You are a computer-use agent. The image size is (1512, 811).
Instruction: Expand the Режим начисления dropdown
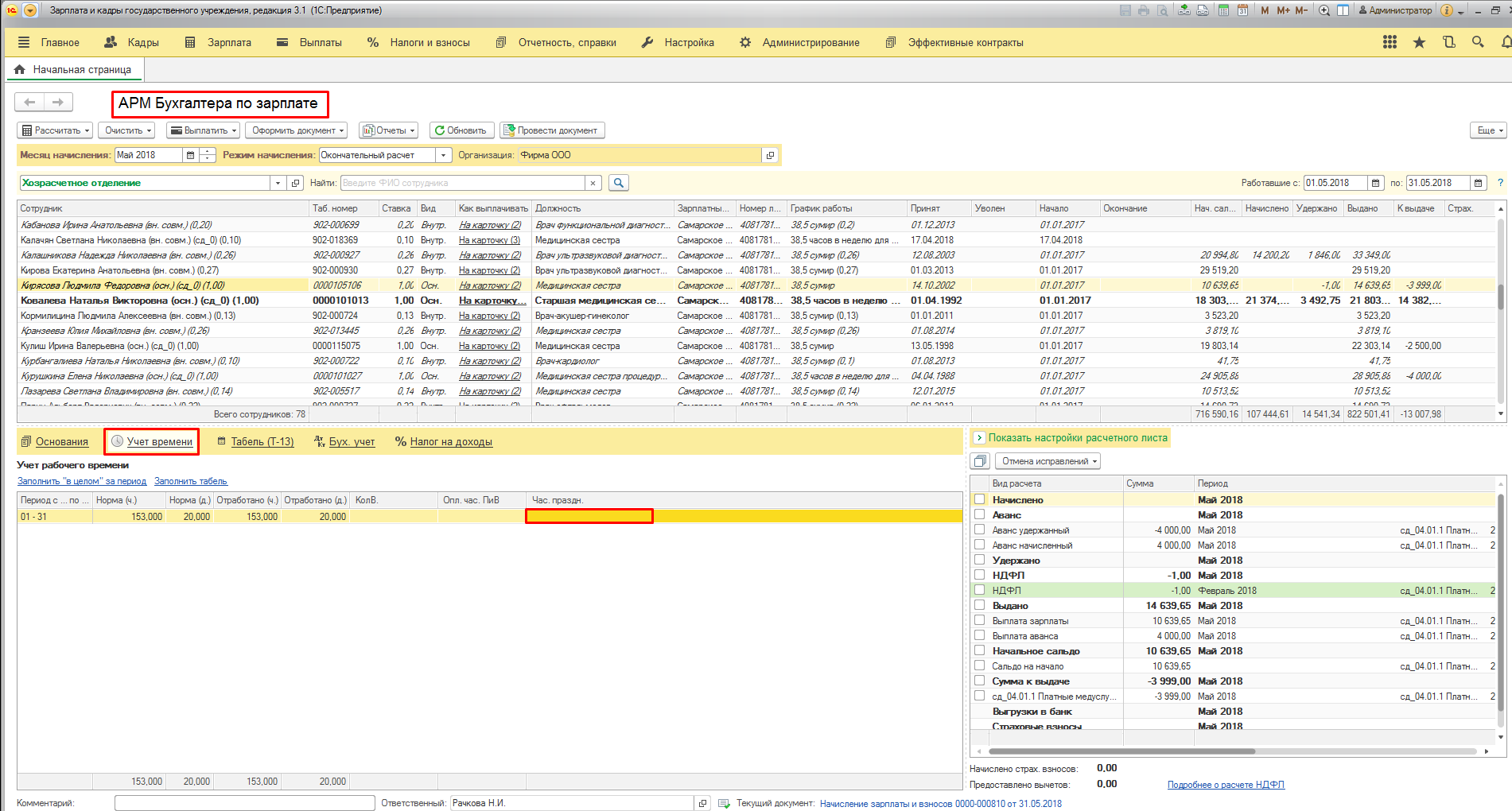444,155
